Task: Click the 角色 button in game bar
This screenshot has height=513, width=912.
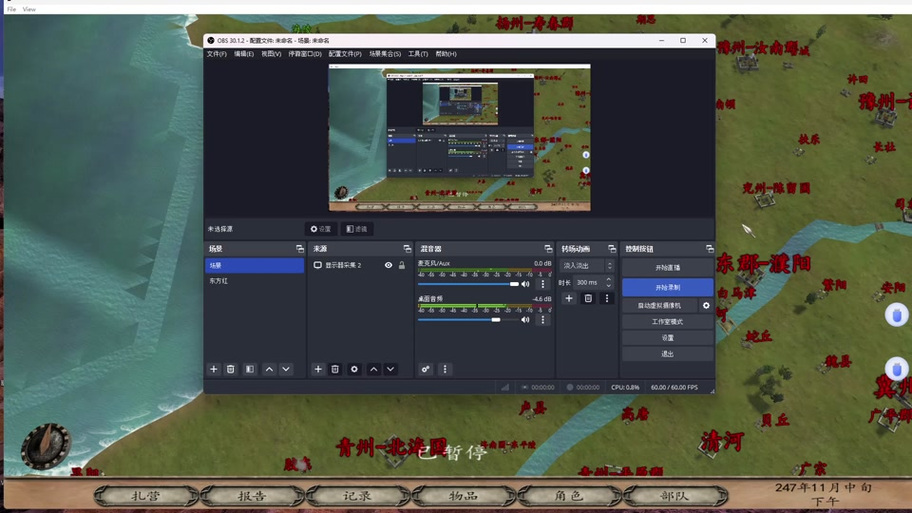Action: coord(568,496)
